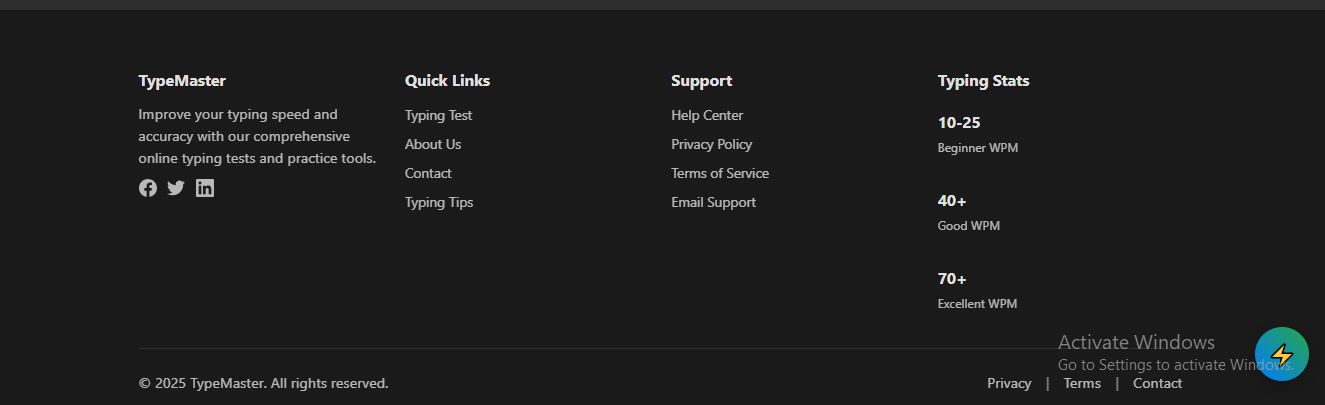1325x405 pixels.
Task: Open the TypeMaster Facebook page icon
Action: pos(148,188)
